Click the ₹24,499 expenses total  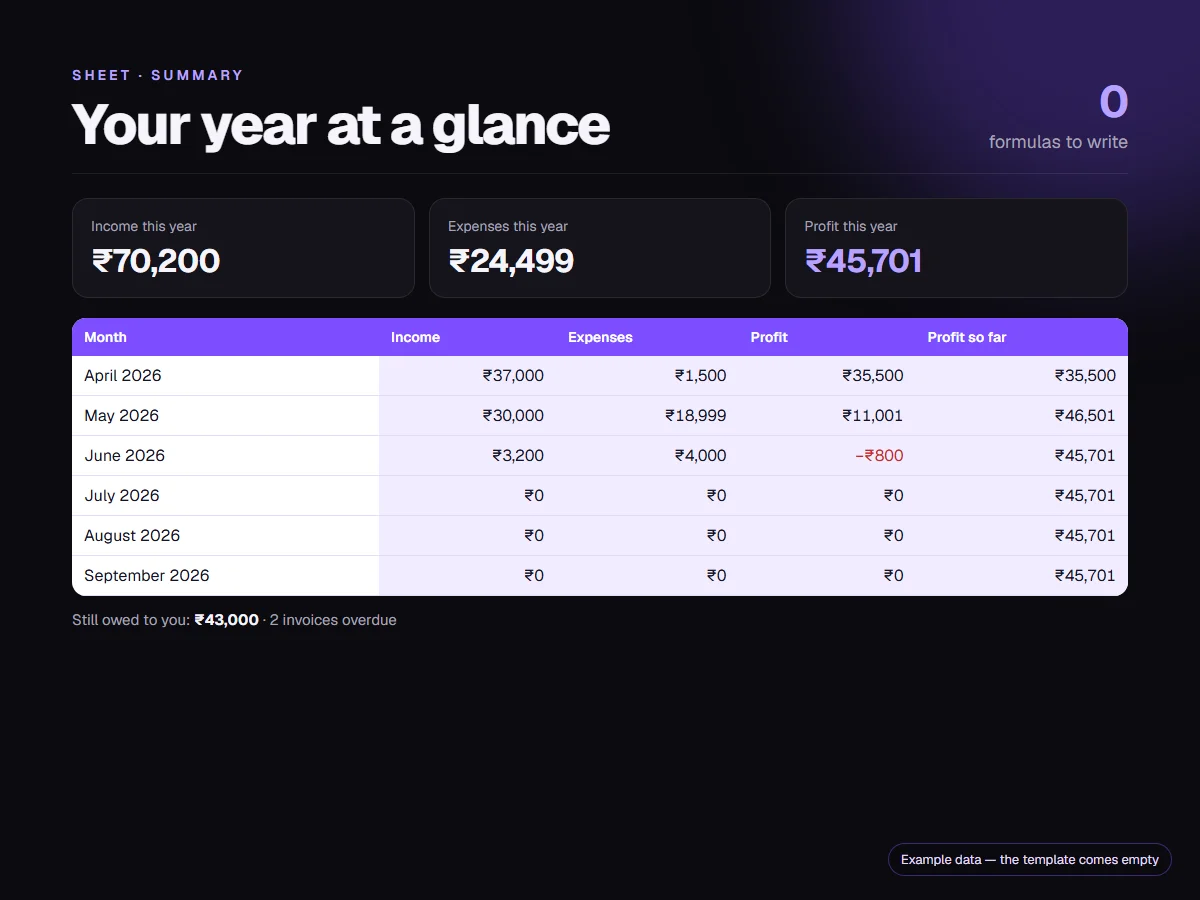[511, 261]
